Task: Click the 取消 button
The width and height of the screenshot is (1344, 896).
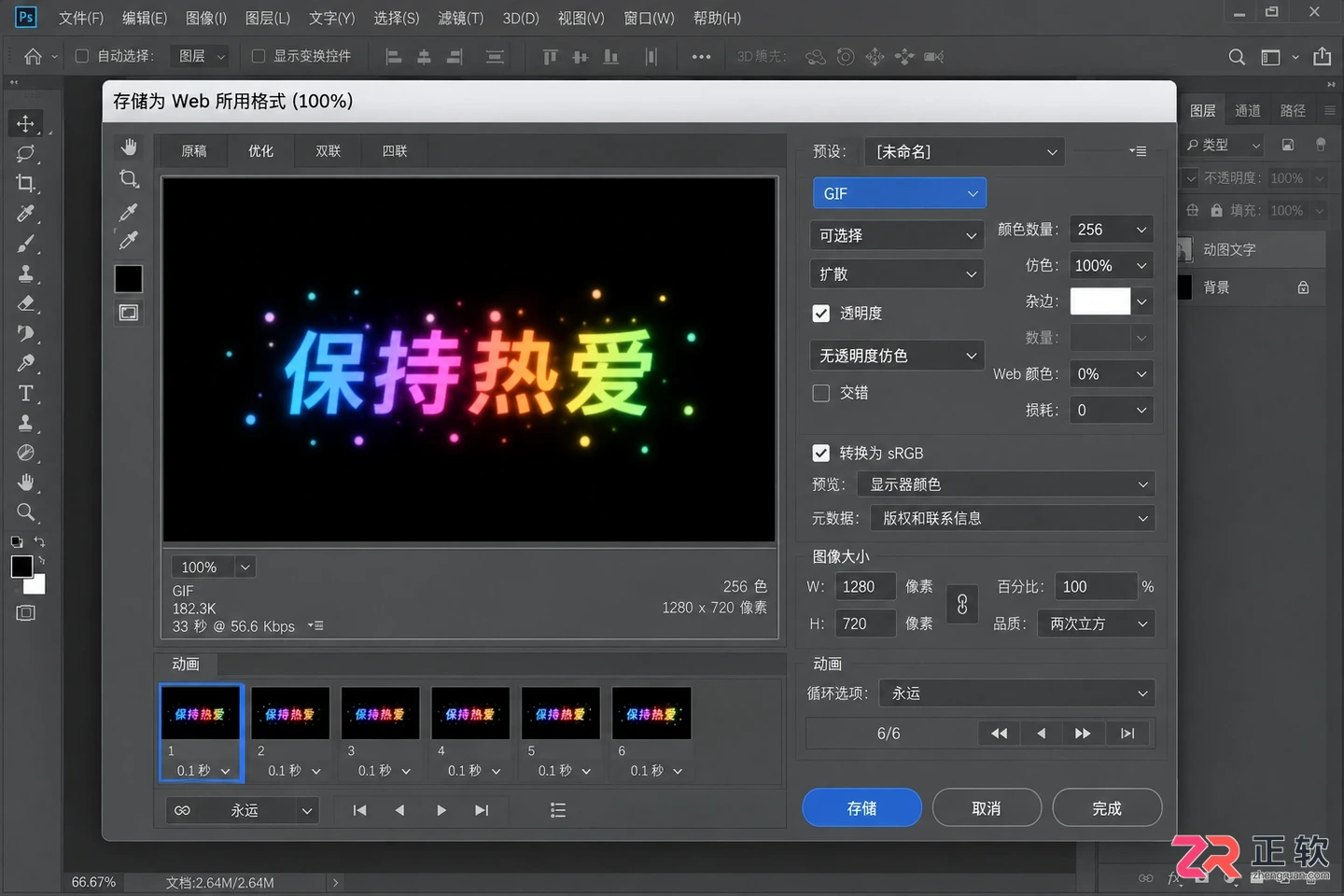Action: coord(987,808)
